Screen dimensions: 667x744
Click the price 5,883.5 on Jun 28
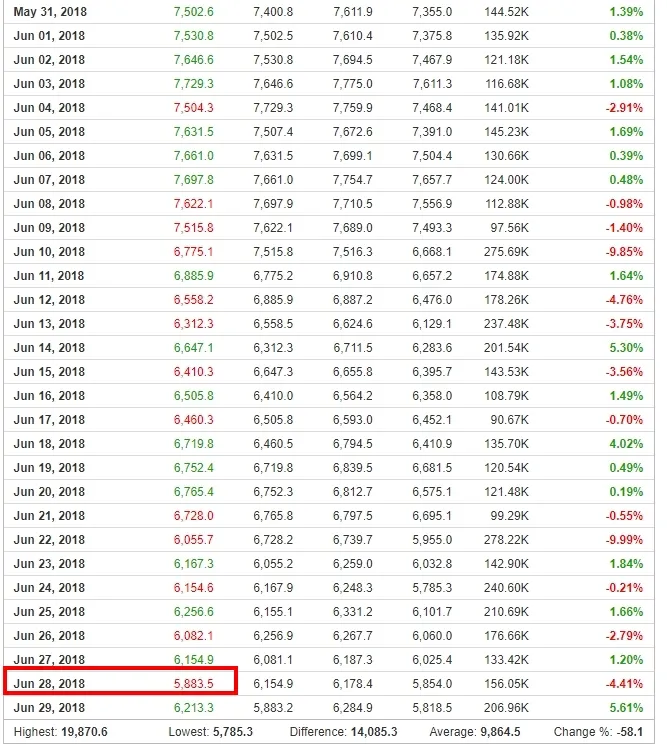[194, 684]
